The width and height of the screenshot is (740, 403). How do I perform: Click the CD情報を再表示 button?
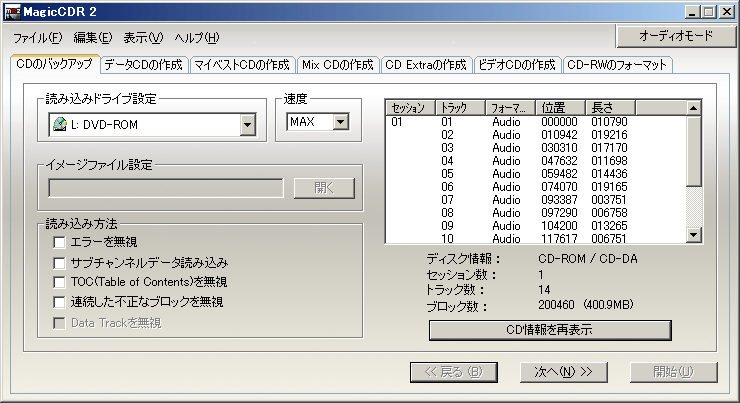[550, 330]
